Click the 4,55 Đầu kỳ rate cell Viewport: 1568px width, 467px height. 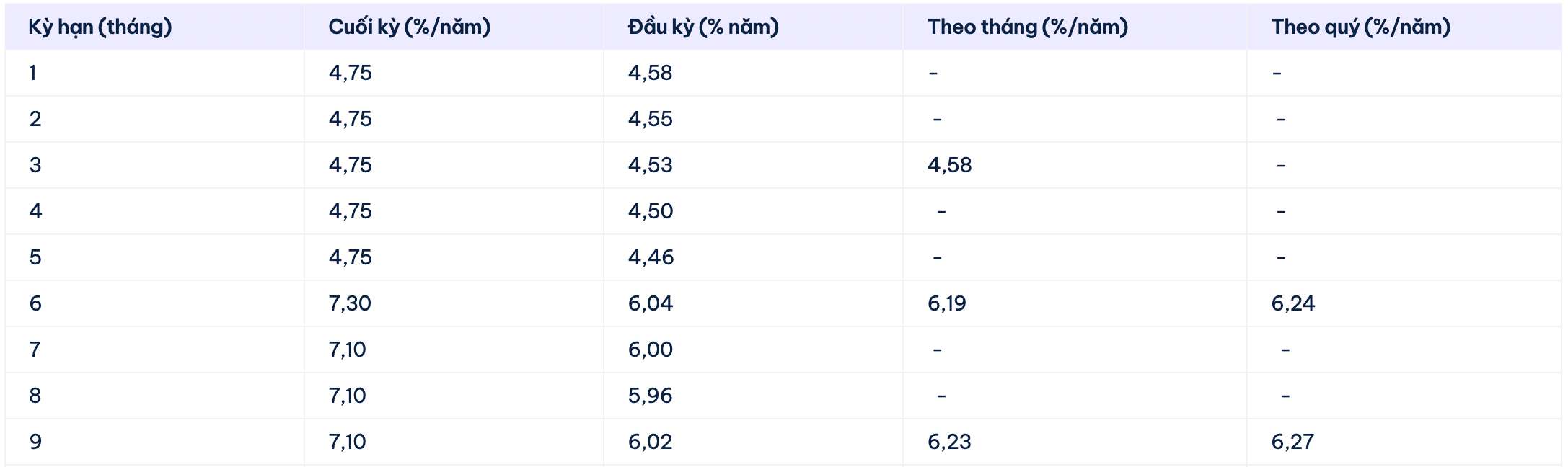point(650,119)
